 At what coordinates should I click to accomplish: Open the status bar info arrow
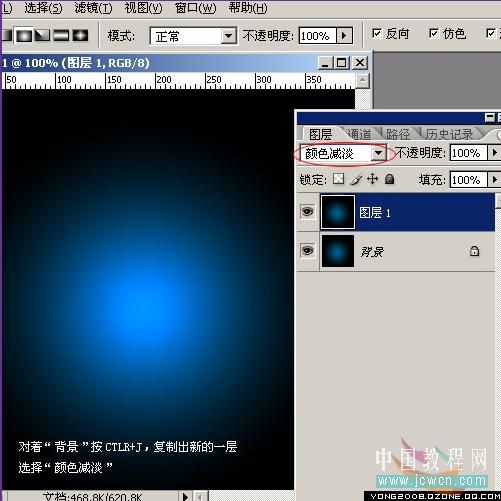coord(185,496)
